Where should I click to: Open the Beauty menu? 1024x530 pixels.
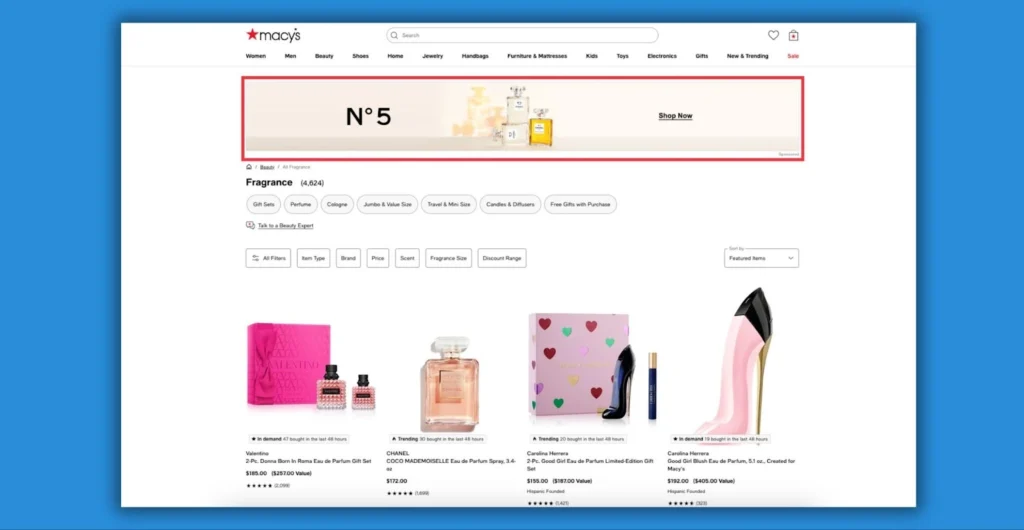tap(324, 56)
